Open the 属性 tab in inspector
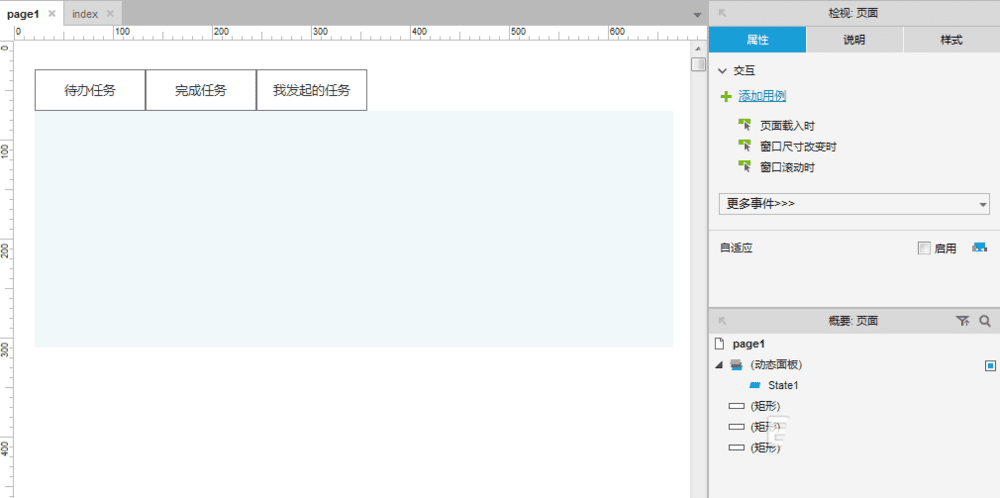This screenshot has width=1000, height=498. click(x=758, y=40)
